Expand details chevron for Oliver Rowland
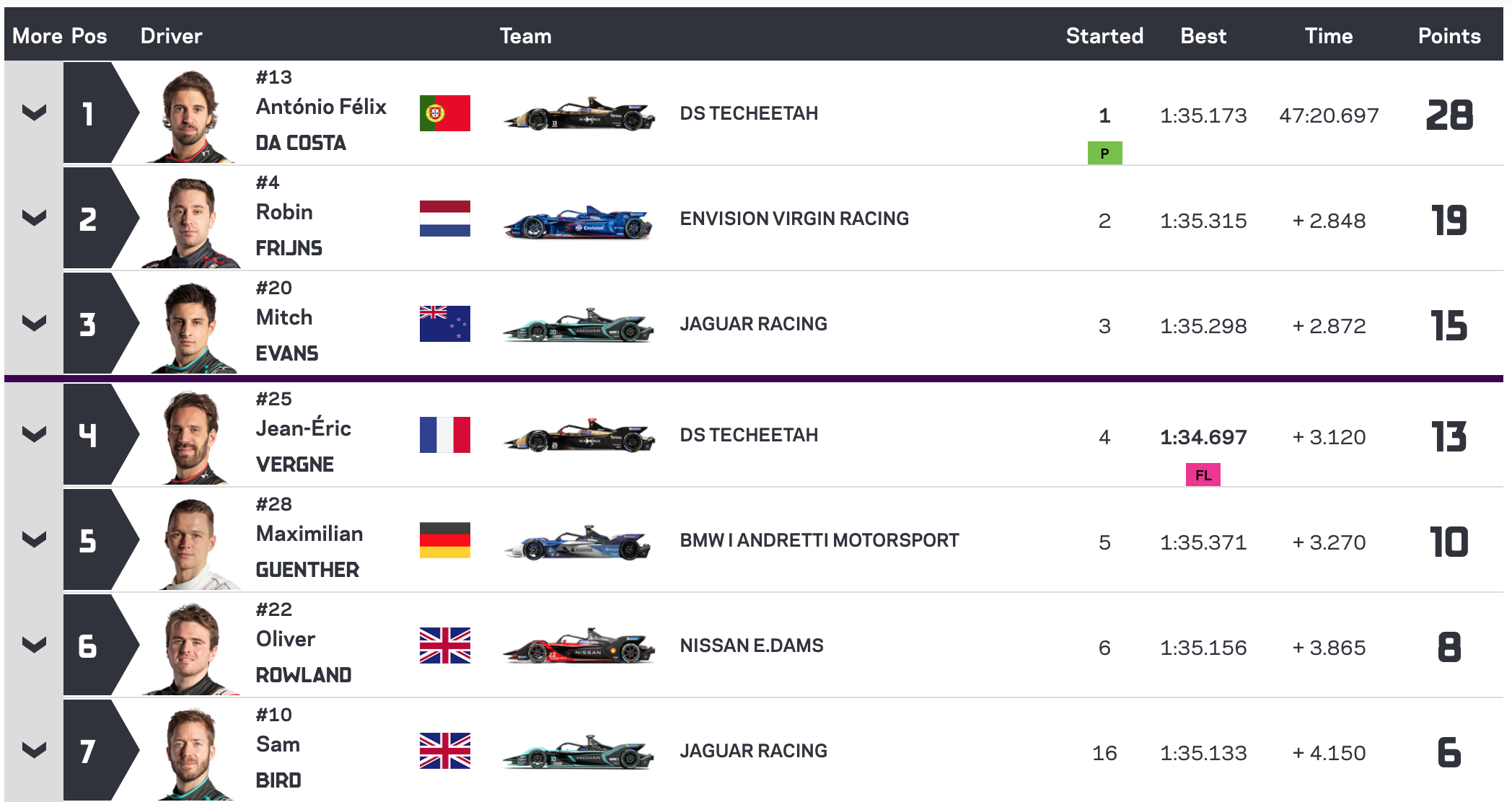The height and width of the screenshot is (802, 1512). [34, 645]
